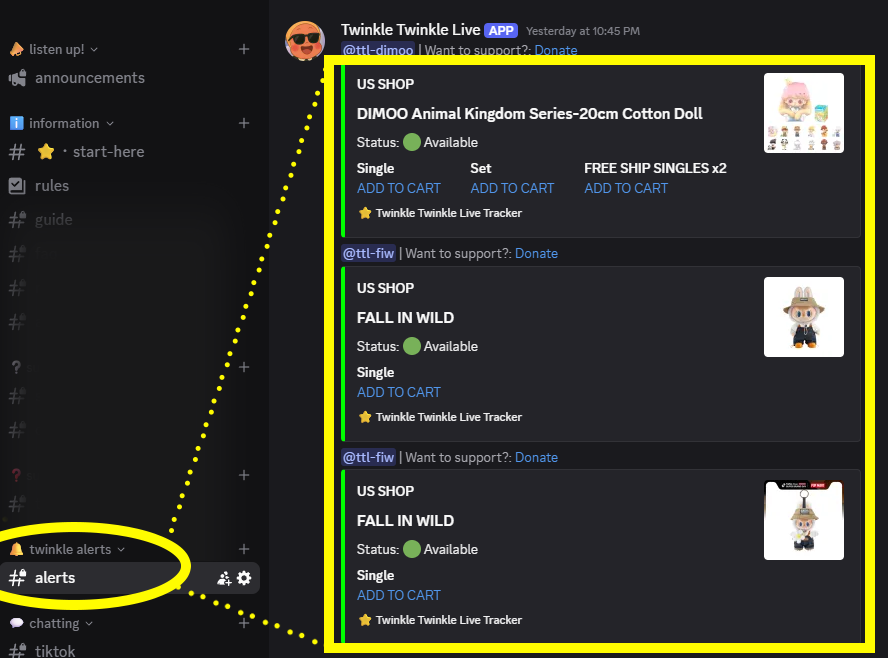This screenshot has height=658, width=888.
Task: Click ADD TO CART for FREE SHIP SINGLES x2
Action: coord(625,188)
